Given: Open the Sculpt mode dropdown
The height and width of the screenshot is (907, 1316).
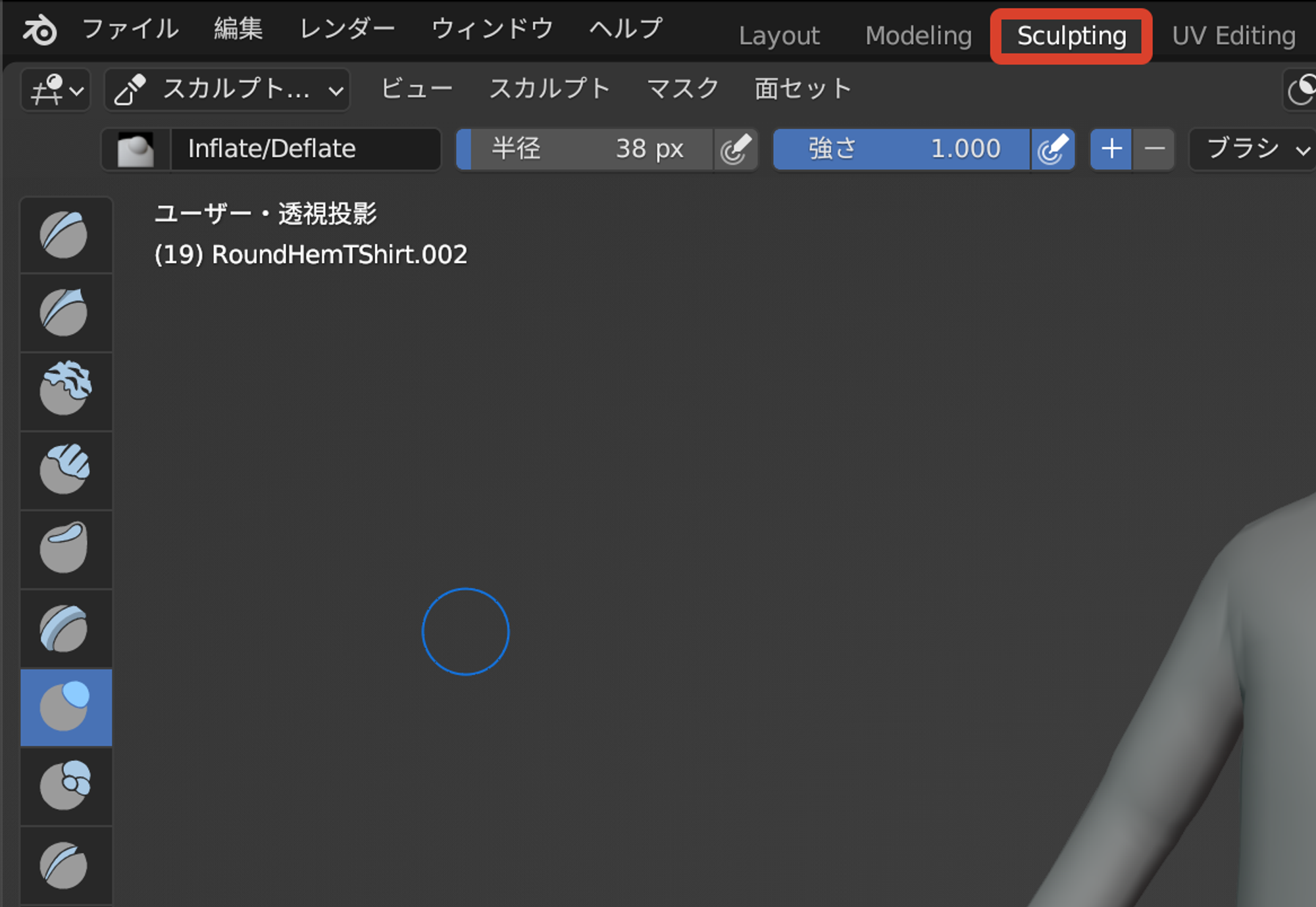Looking at the screenshot, I should coord(228,89).
